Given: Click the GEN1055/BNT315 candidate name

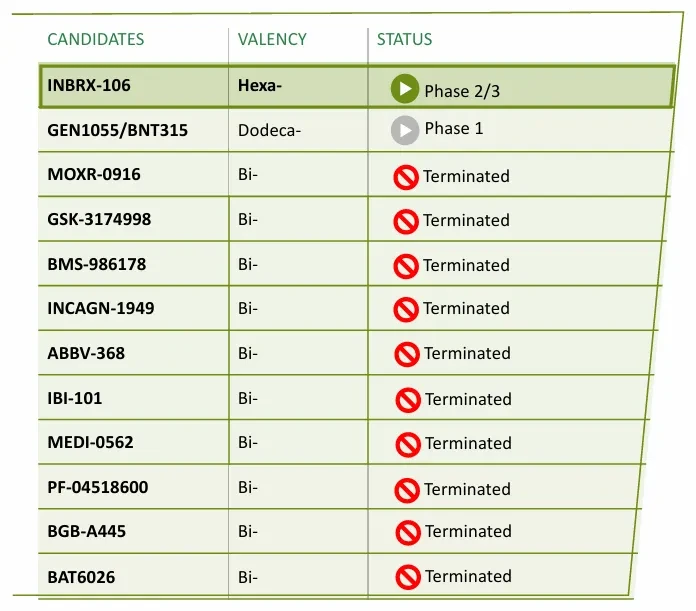Looking at the screenshot, I should coord(118,130).
